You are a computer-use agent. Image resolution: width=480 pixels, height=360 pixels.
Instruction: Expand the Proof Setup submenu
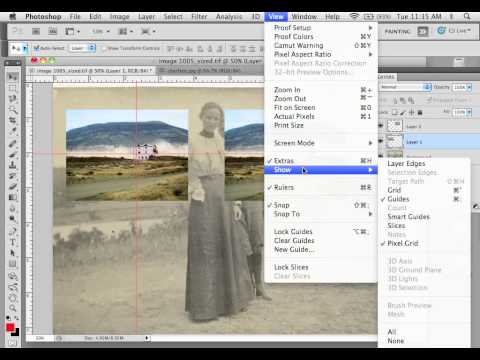point(321,28)
